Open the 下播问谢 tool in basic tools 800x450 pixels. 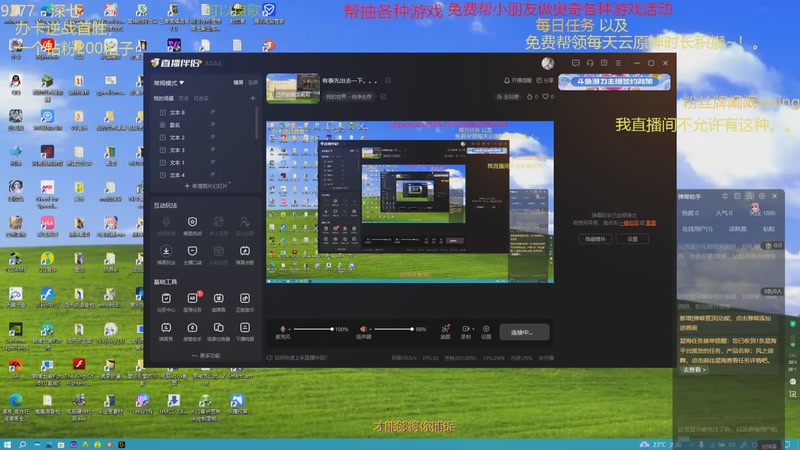tap(245, 331)
